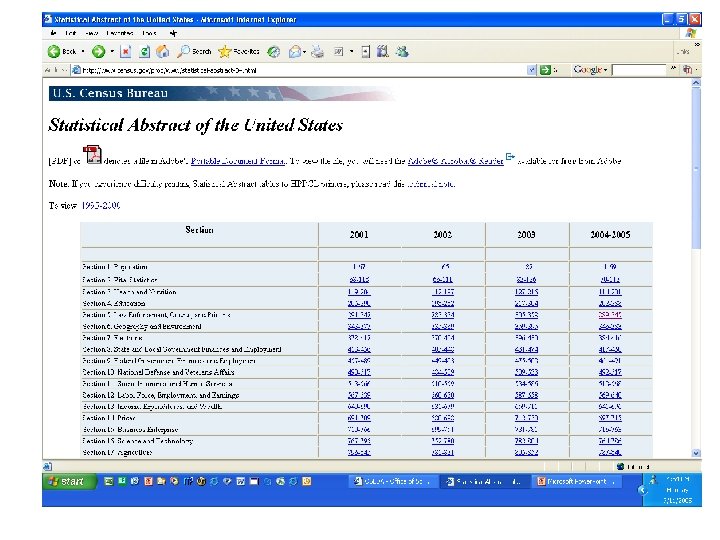Click the U.S. Census Bureau banner
The height and width of the screenshot is (540, 720).
coord(220,93)
